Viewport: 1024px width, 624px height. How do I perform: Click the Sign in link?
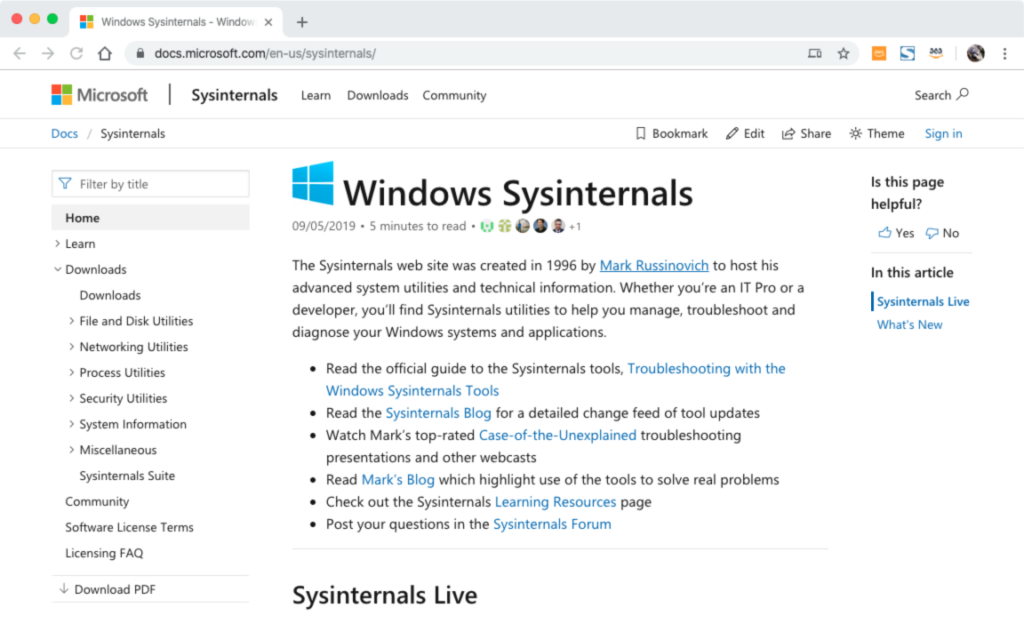click(943, 134)
